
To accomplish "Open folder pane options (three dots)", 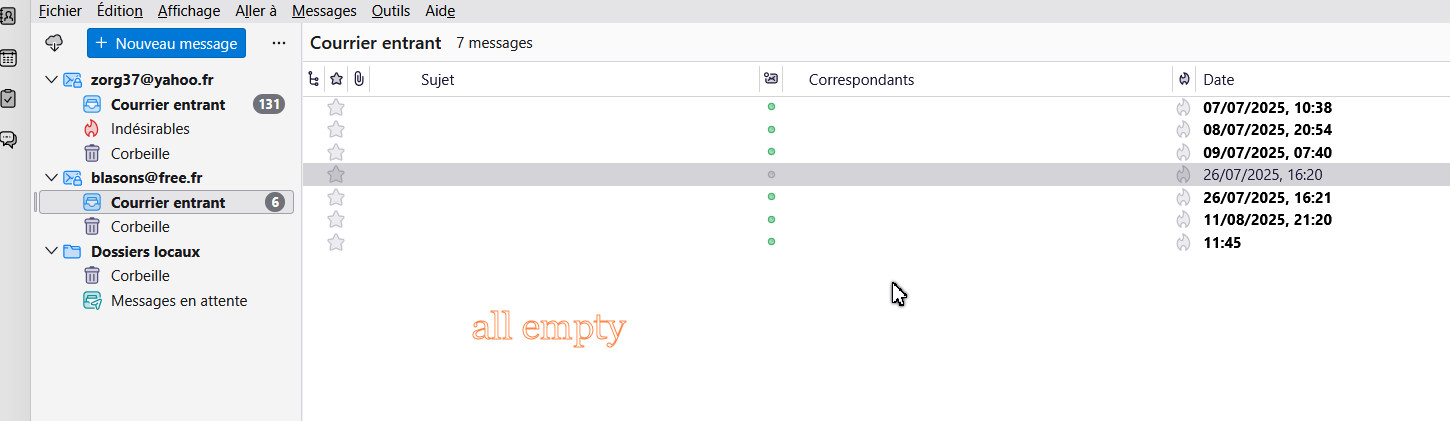I will (x=279, y=43).
